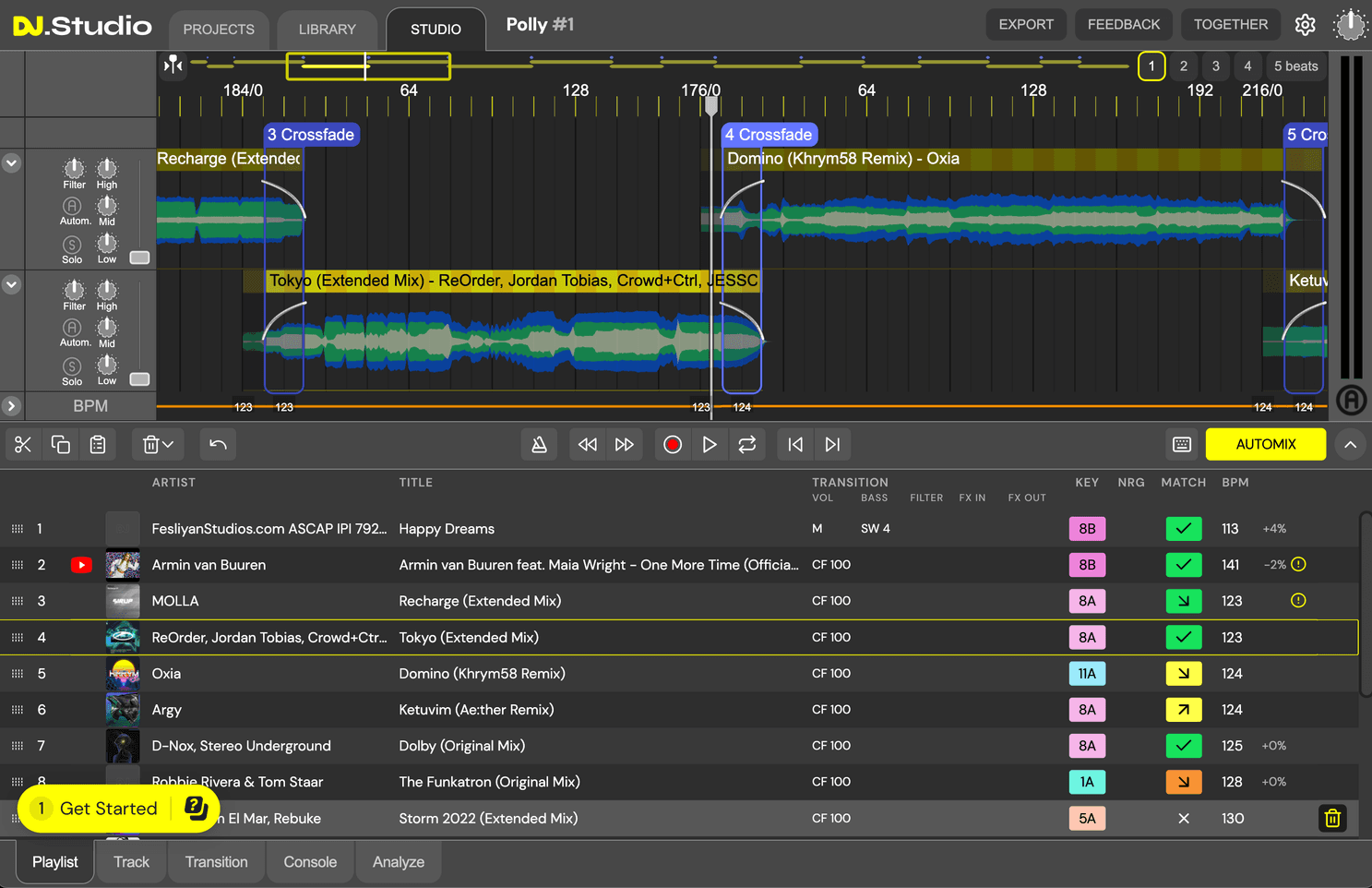Select zoom level 4
Image resolution: width=1372 pixels, height=888 pixels.
1247,66
